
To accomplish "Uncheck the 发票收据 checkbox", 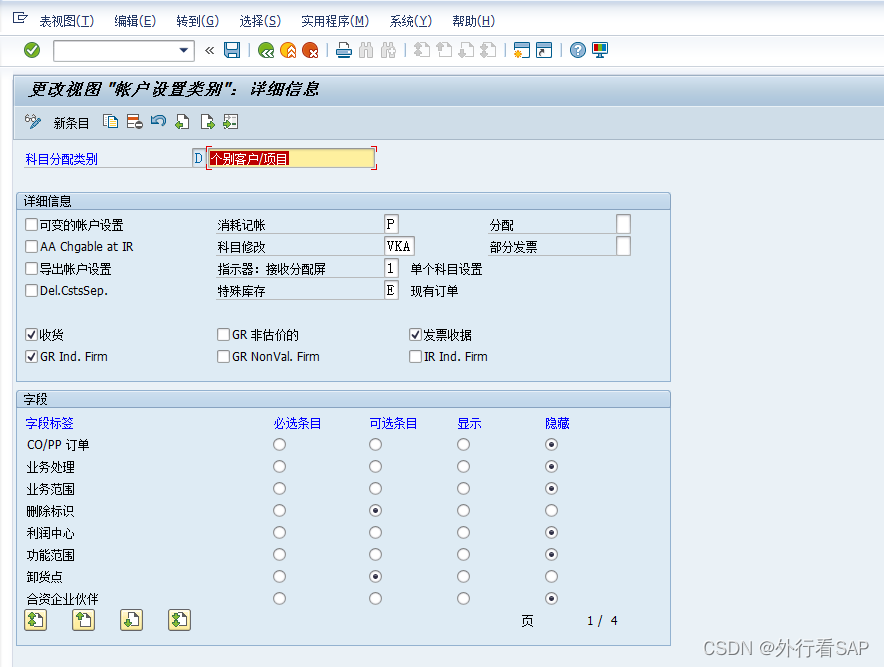I will click(x=416, y=335).
